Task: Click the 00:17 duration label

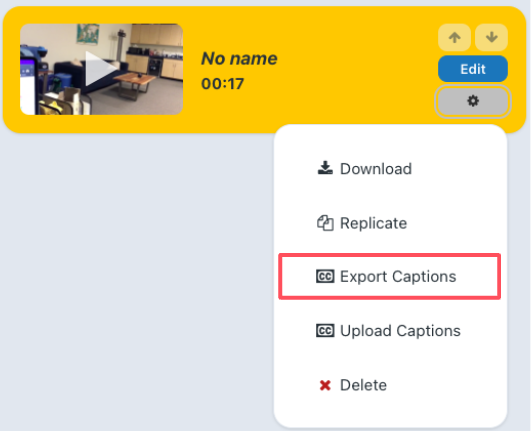Action: [x=222, y=84]
